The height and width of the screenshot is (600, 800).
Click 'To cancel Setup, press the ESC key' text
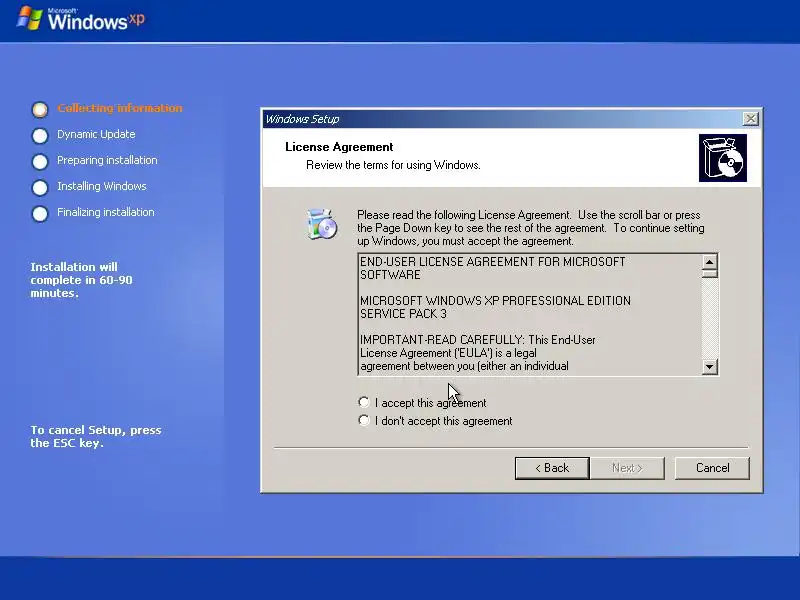(96, 436)
